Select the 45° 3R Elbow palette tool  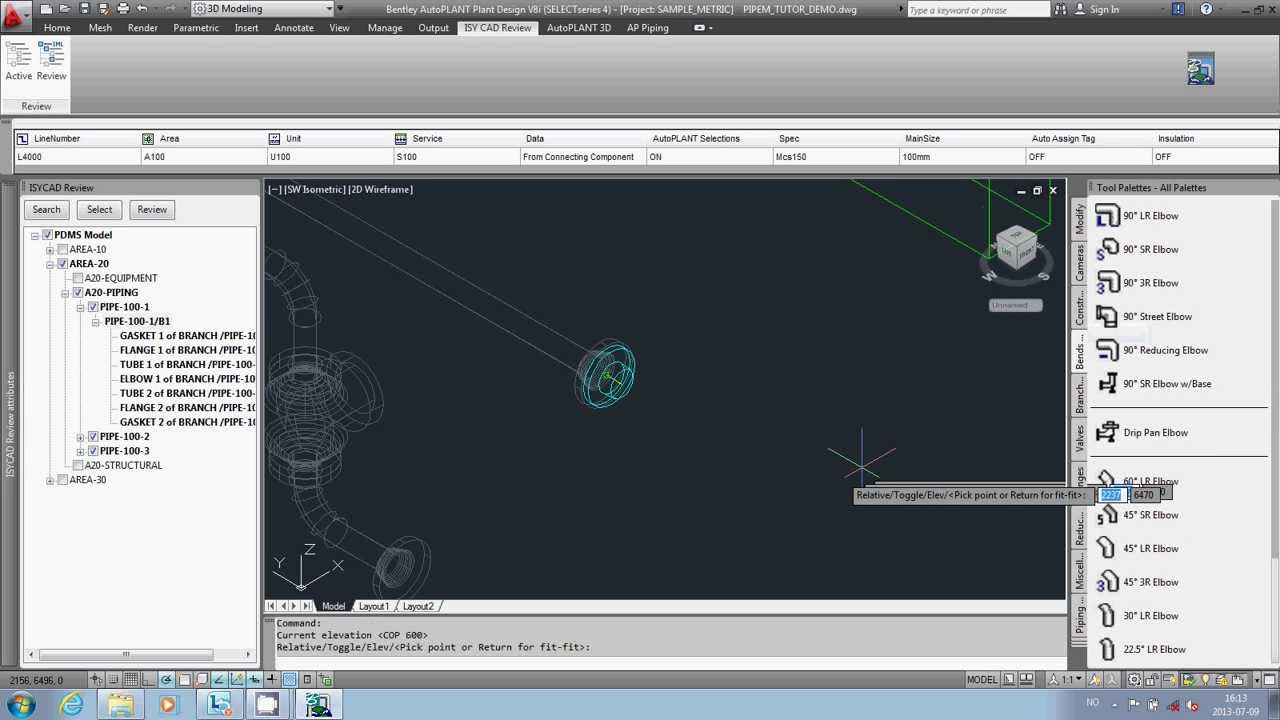[1138, 582]
